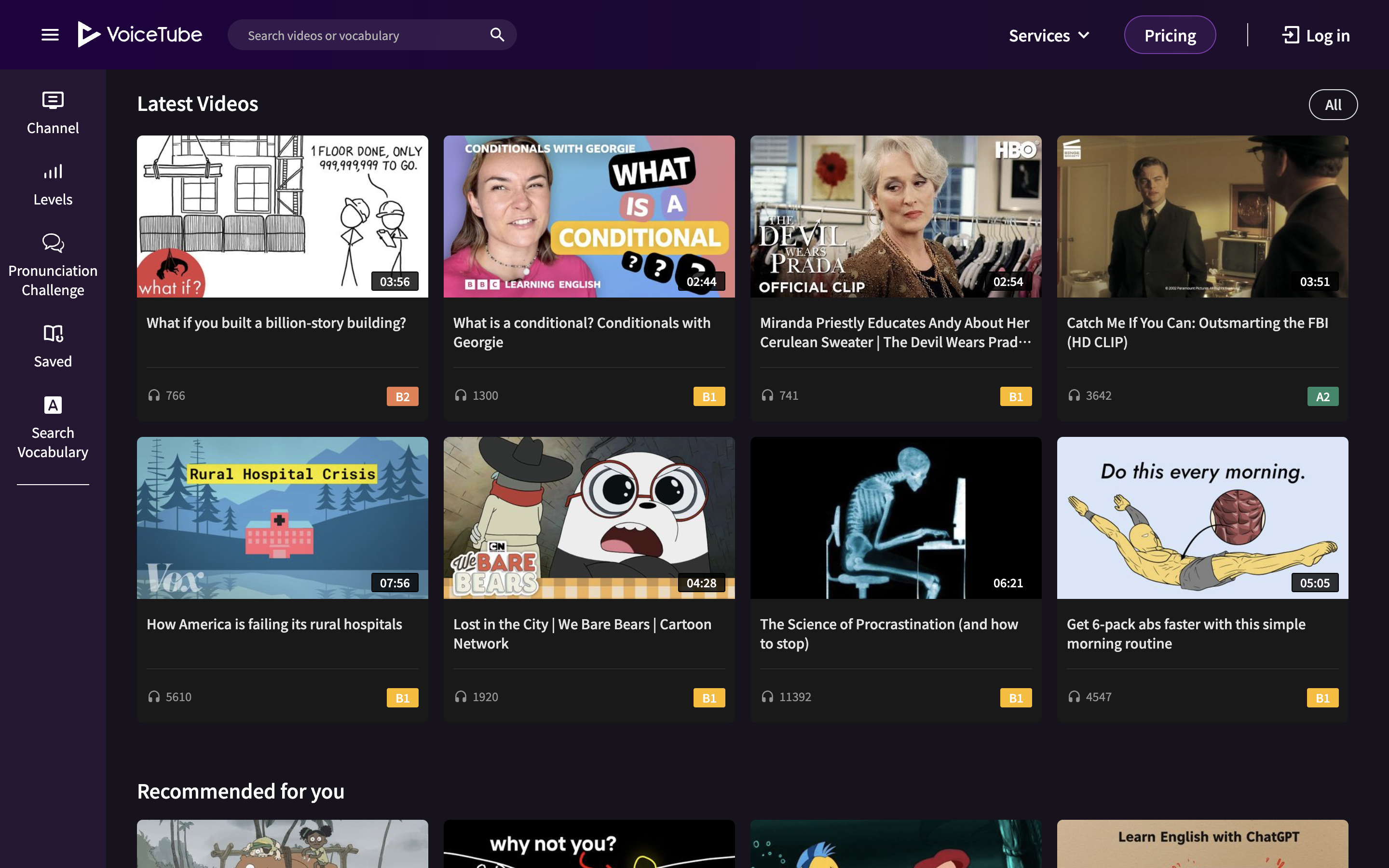Click the headphone icon next to 1300
The height and width of the screenshot is (868, 1389).
click(x=460, y=395)
